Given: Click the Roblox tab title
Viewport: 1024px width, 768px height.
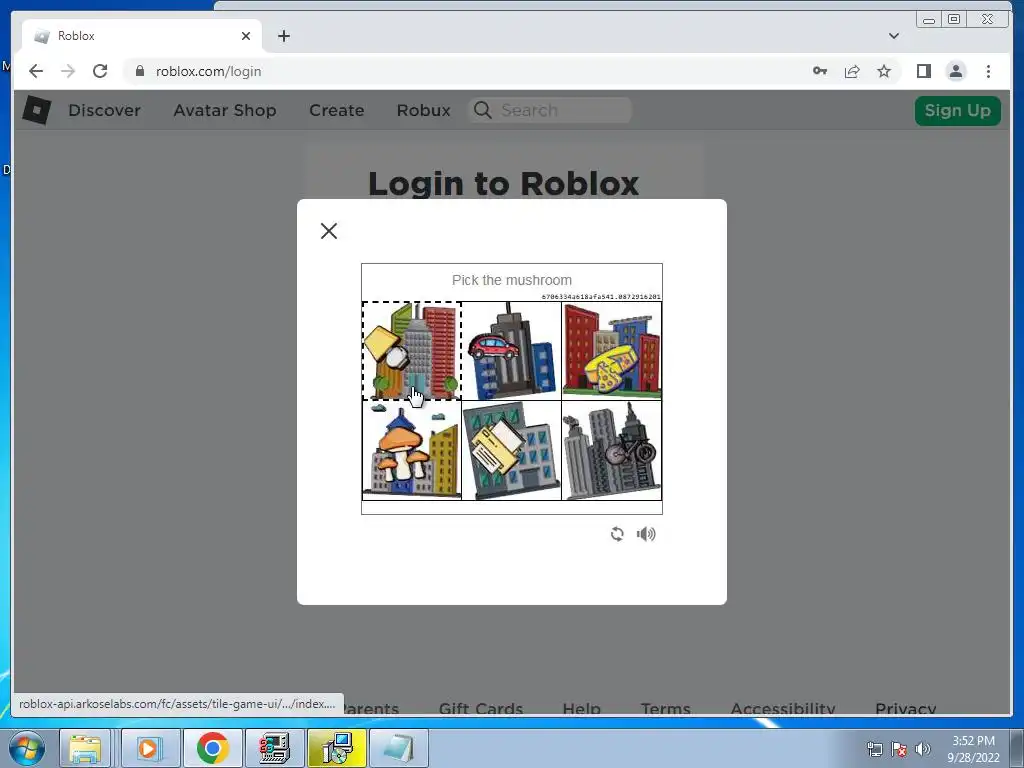Looking at the screenshot, I should (x=76, y=36).
